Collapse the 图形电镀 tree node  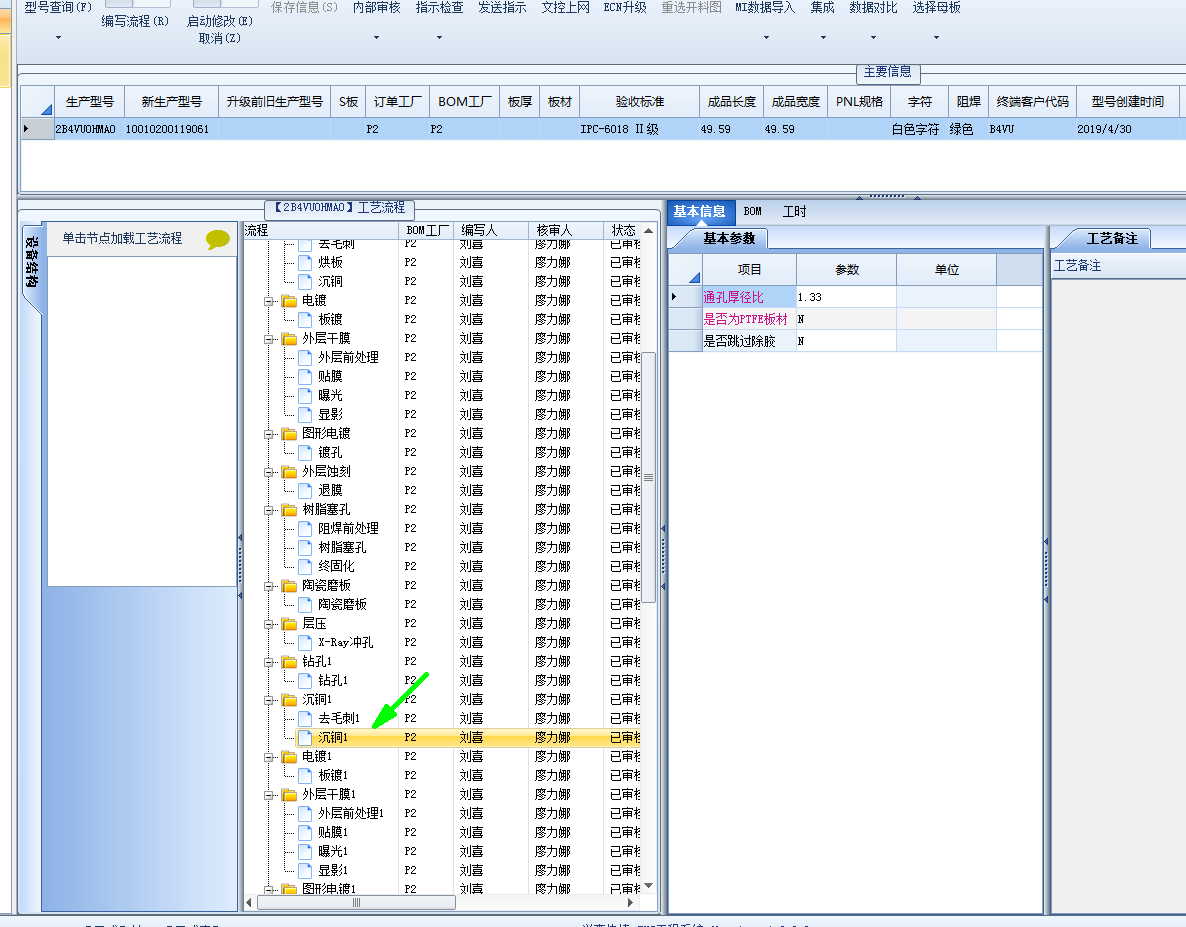tap(269, 434)
